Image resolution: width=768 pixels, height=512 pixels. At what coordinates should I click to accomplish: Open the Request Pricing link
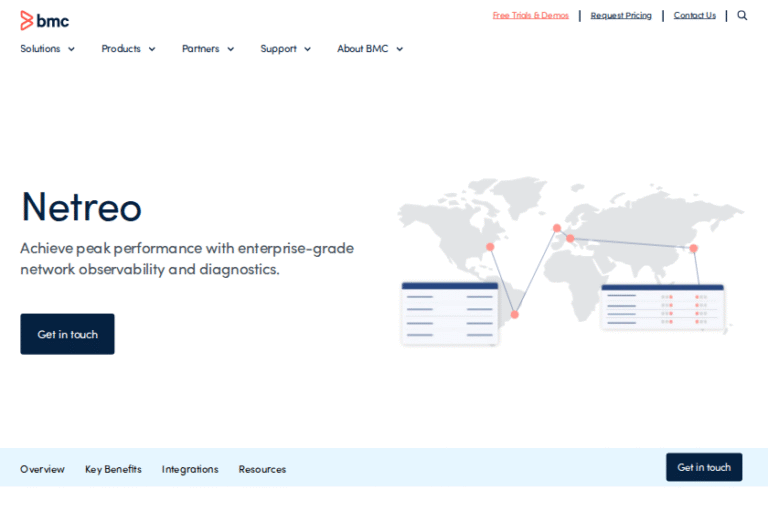click(x=621, y=15)
